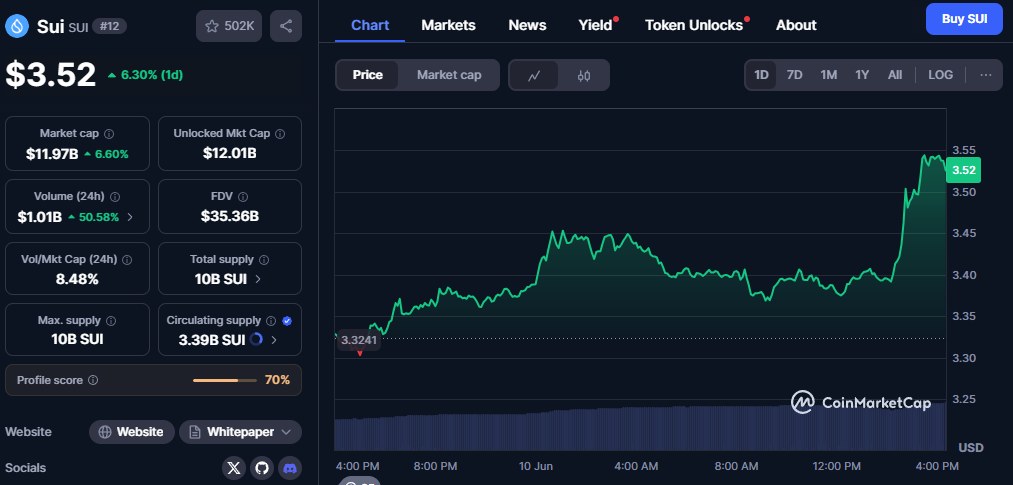Set chart range to 1M
The width and height of the screenshot is (1013, 485).
tap(829, 75)
